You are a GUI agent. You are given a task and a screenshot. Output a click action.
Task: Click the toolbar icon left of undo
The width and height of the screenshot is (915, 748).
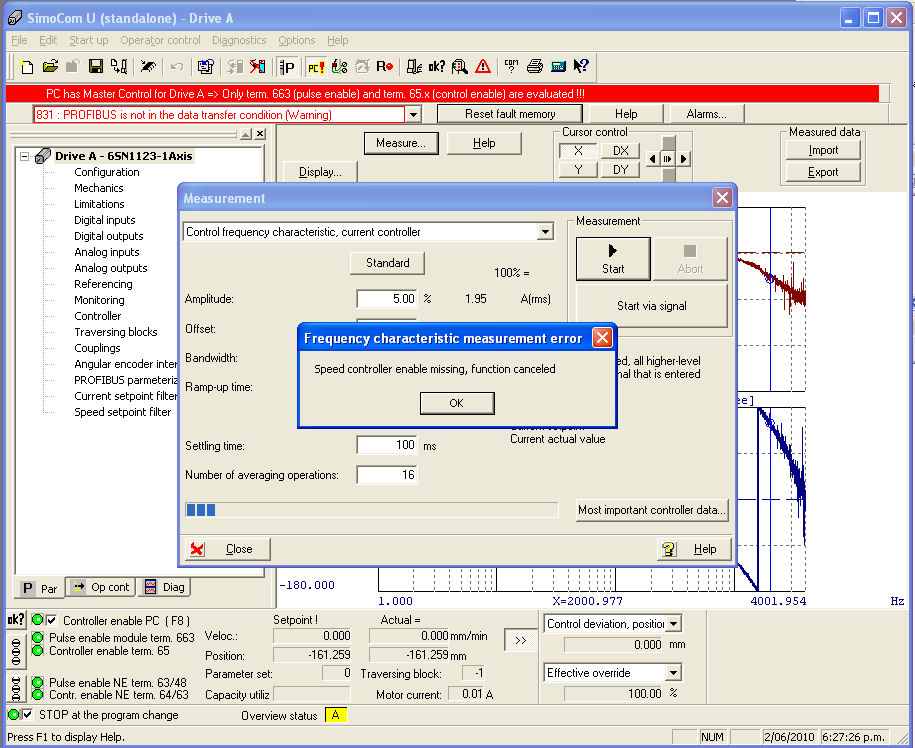tap(148, 67)
